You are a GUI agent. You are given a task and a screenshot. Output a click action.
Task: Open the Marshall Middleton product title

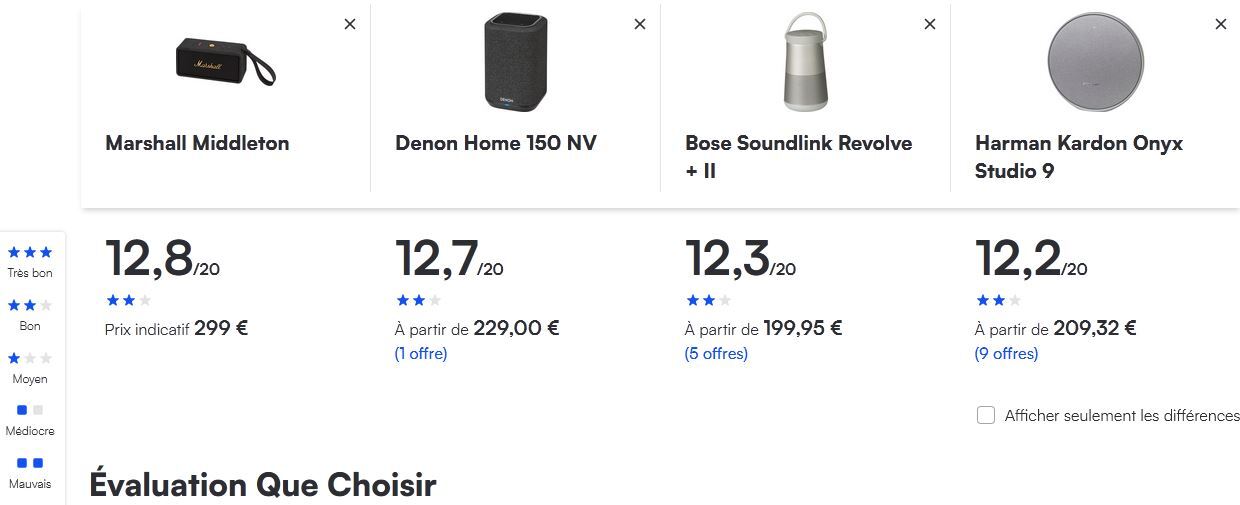pyautogui.click(x=197, y=143)
